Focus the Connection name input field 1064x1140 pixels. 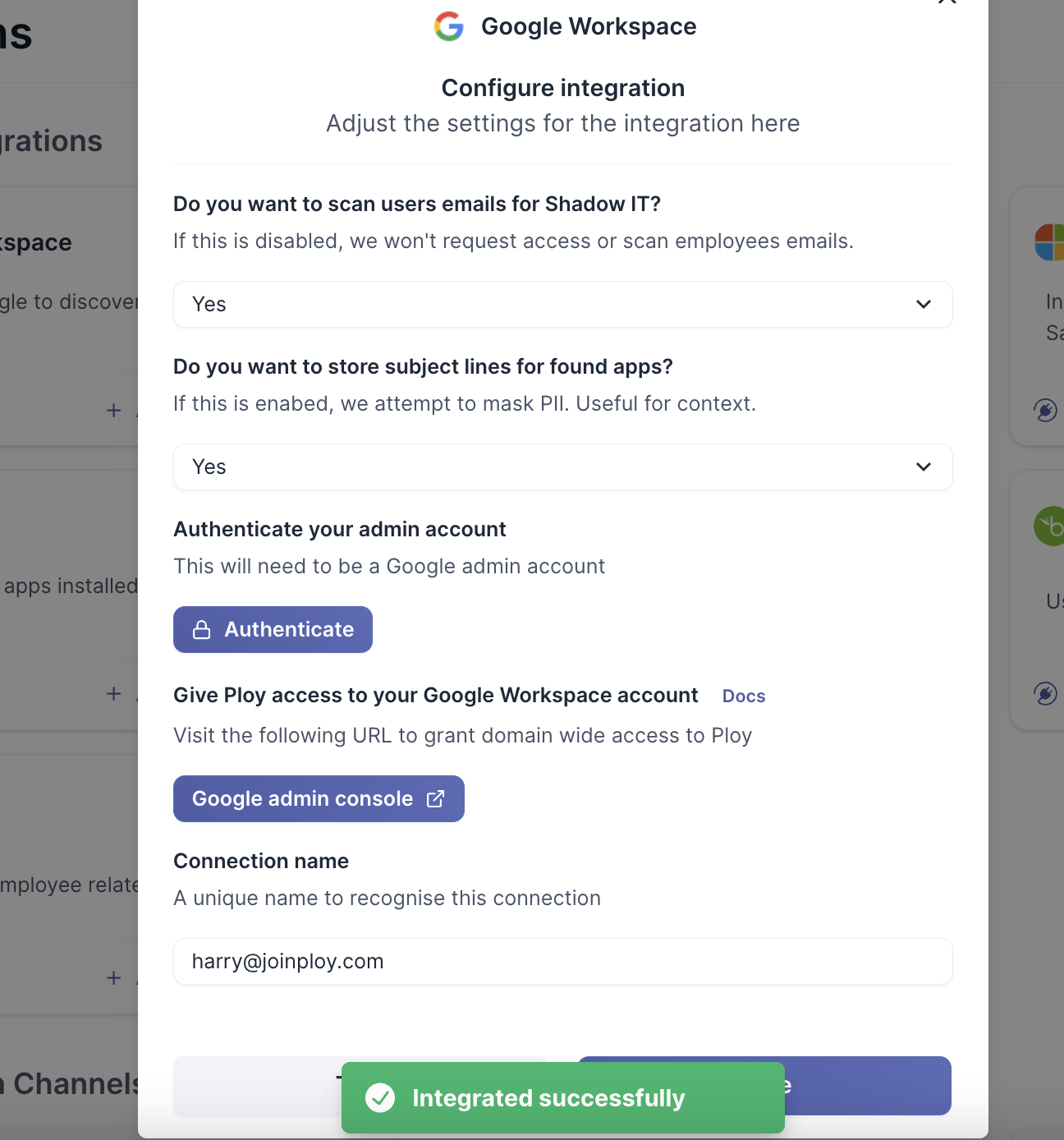coord(562,962)
